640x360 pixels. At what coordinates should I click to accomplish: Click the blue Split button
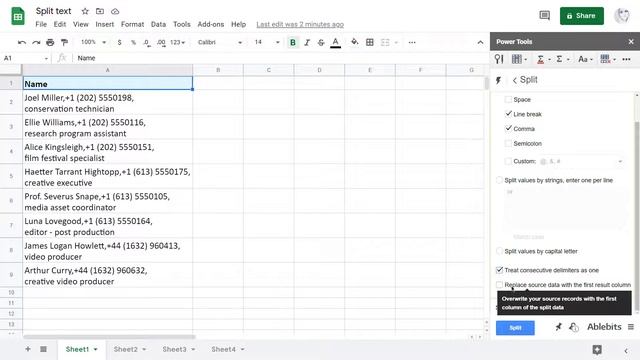click(x=515, y=328)
